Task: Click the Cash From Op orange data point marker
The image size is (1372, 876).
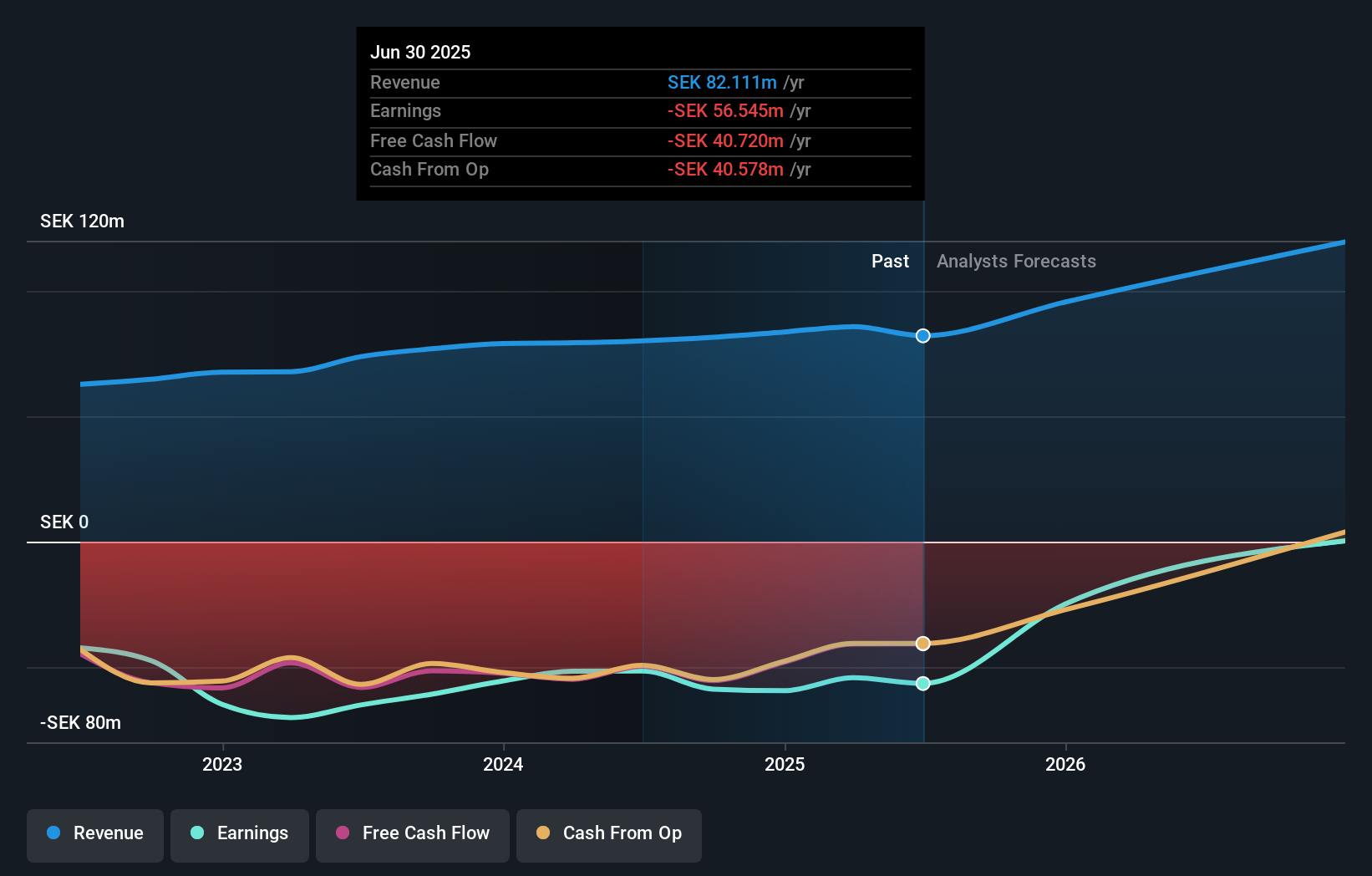Action: point(922,643)
